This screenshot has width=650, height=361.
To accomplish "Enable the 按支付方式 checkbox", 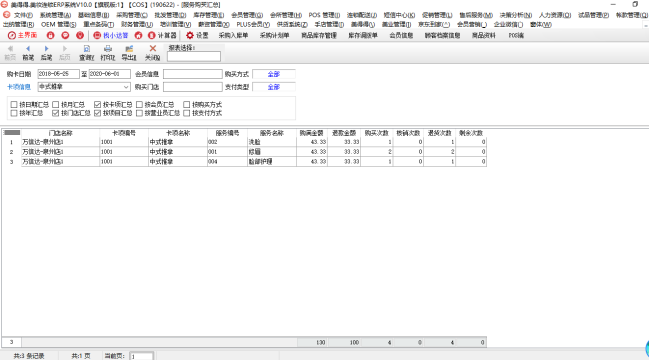I will 187,113.
